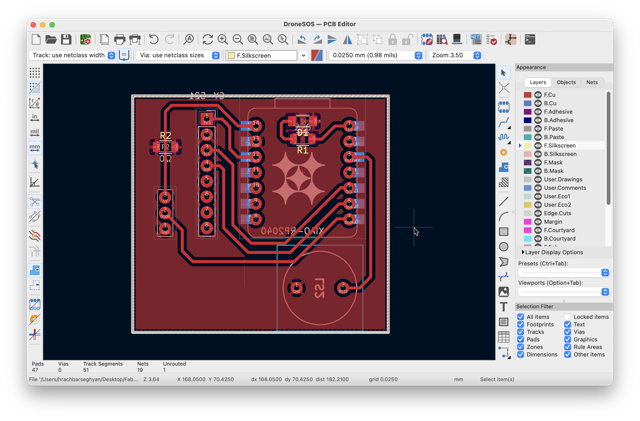640x421 pixels.
Task: Open the Presets combo box
Action: (564, 272)
